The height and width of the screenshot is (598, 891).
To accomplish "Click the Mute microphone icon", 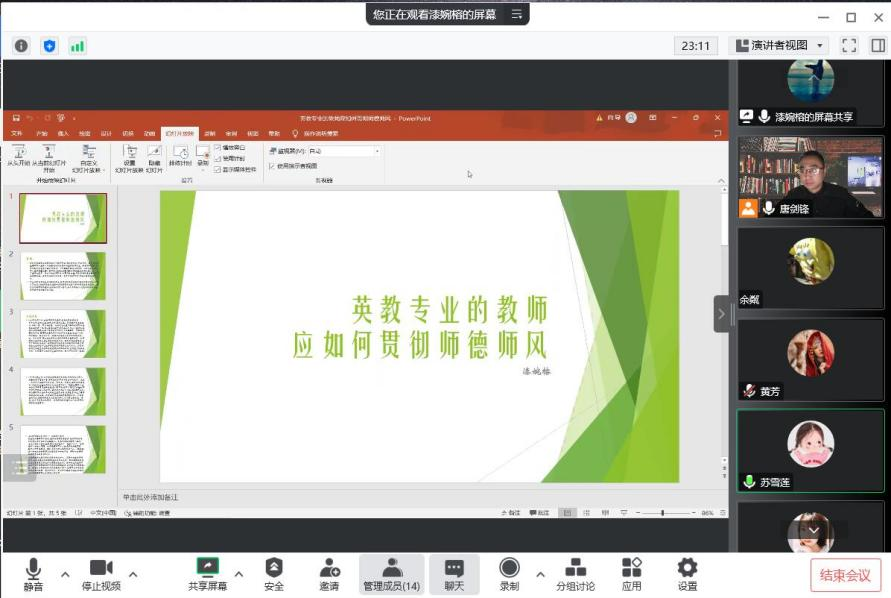I will pos(33,568).
